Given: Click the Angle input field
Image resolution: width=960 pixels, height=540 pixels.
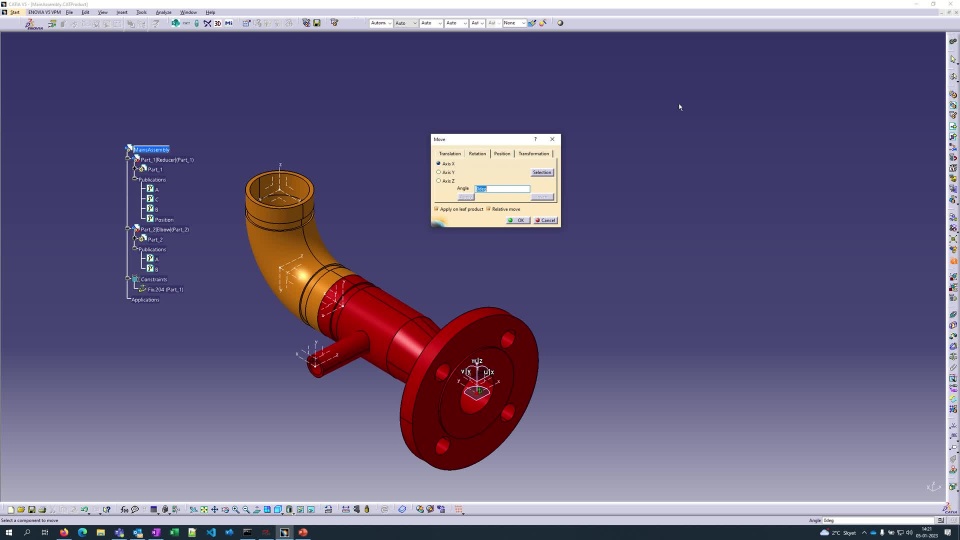Looking at the screenshot, I should coord(502,189).
